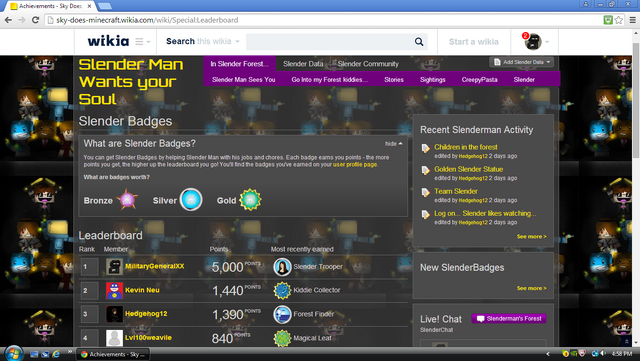Bookmark page with star icon

coord(619,20)
